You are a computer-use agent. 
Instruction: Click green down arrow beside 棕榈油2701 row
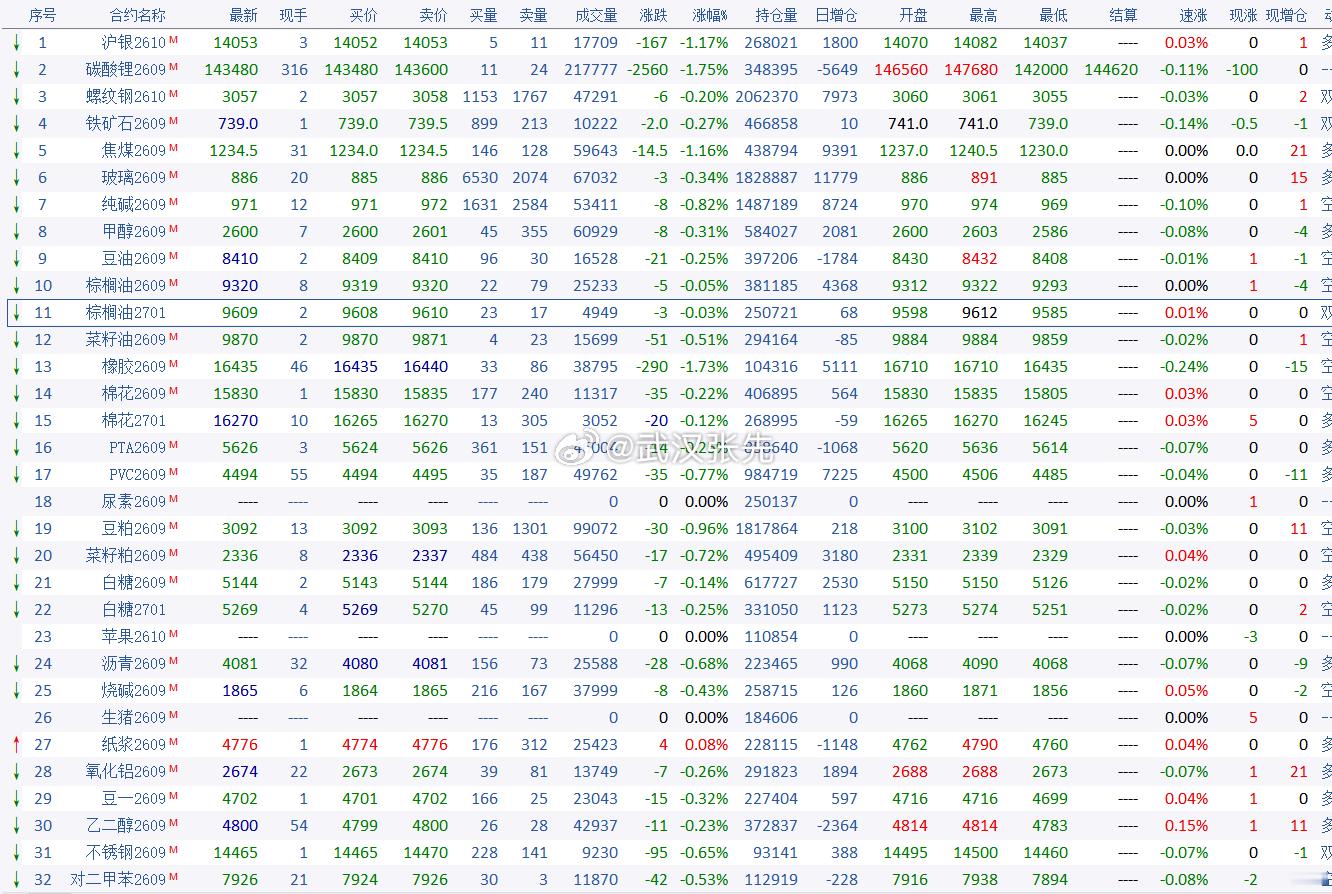pyautogui.click(x=17, y=312)
